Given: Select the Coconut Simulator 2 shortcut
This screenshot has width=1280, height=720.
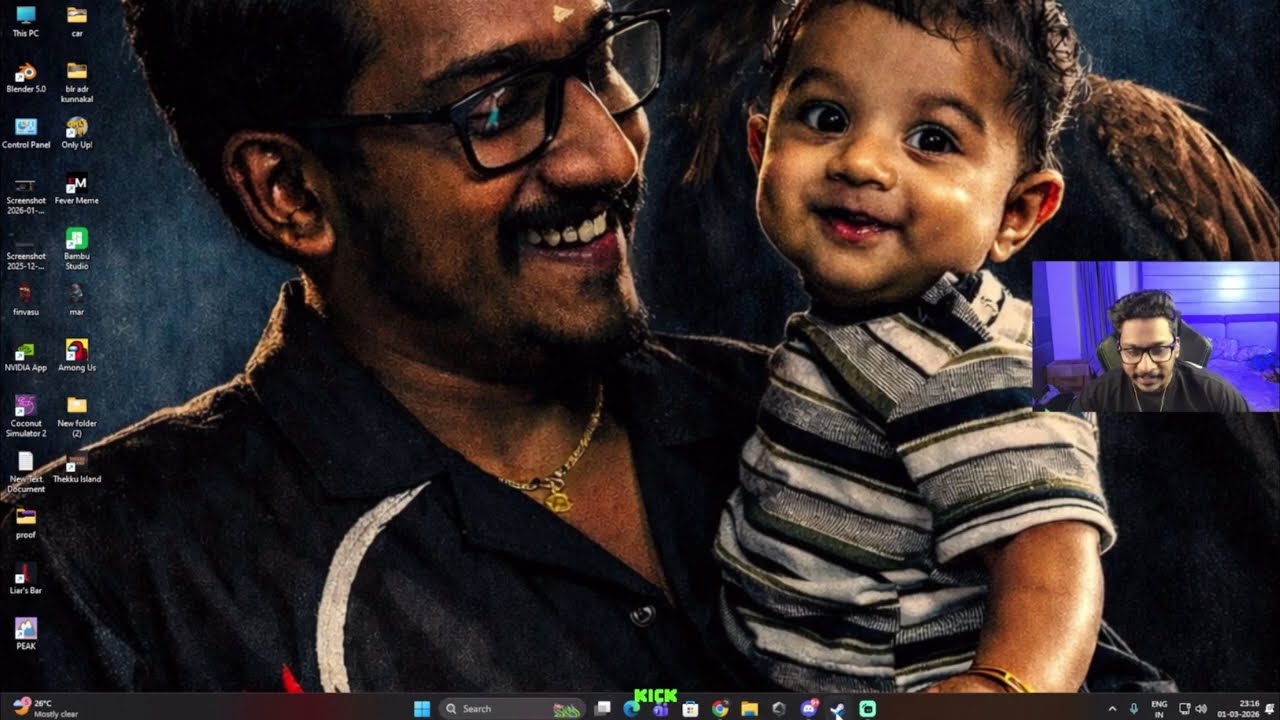Looking at the screenshot, I should click(x=26, y=417).
